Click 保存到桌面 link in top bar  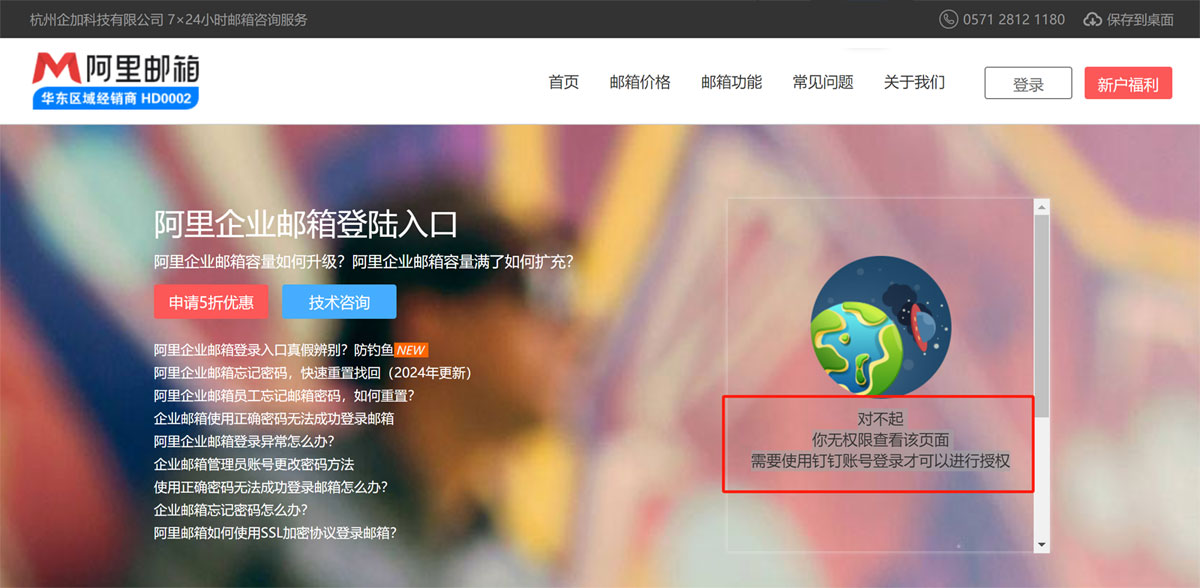[1140, 19]
